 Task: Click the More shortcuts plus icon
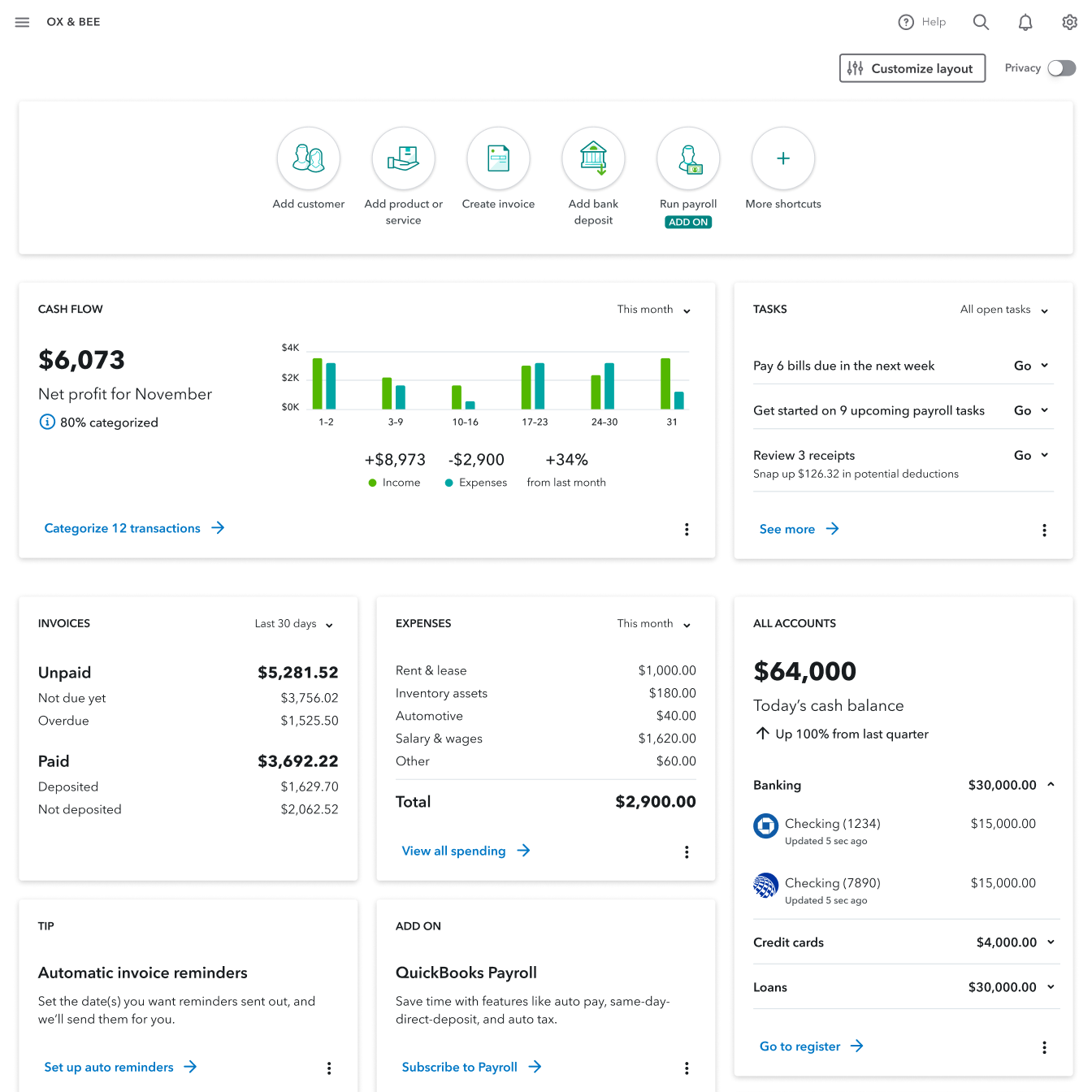[783, 158]
